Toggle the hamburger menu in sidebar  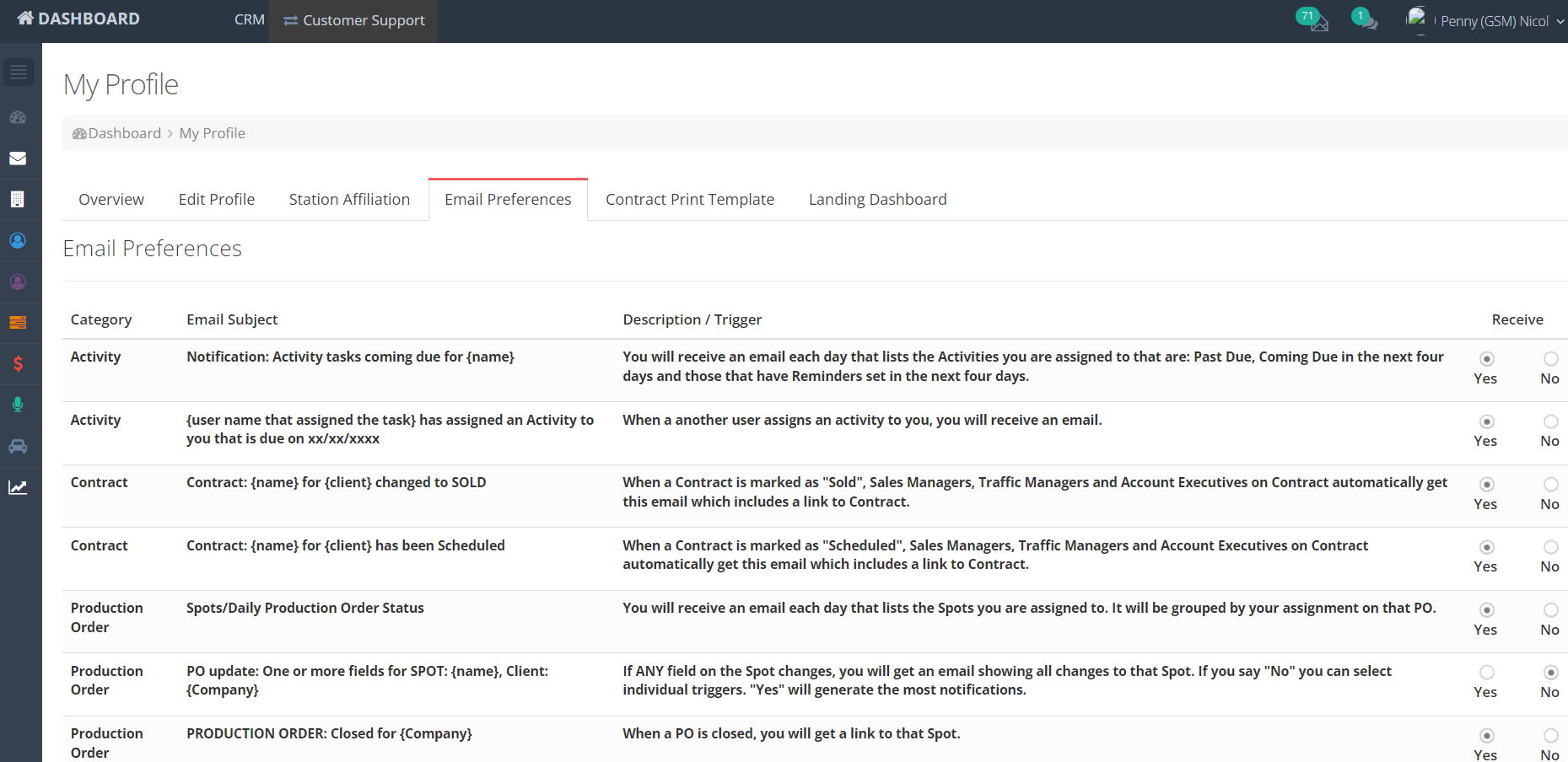click(19, 72)
